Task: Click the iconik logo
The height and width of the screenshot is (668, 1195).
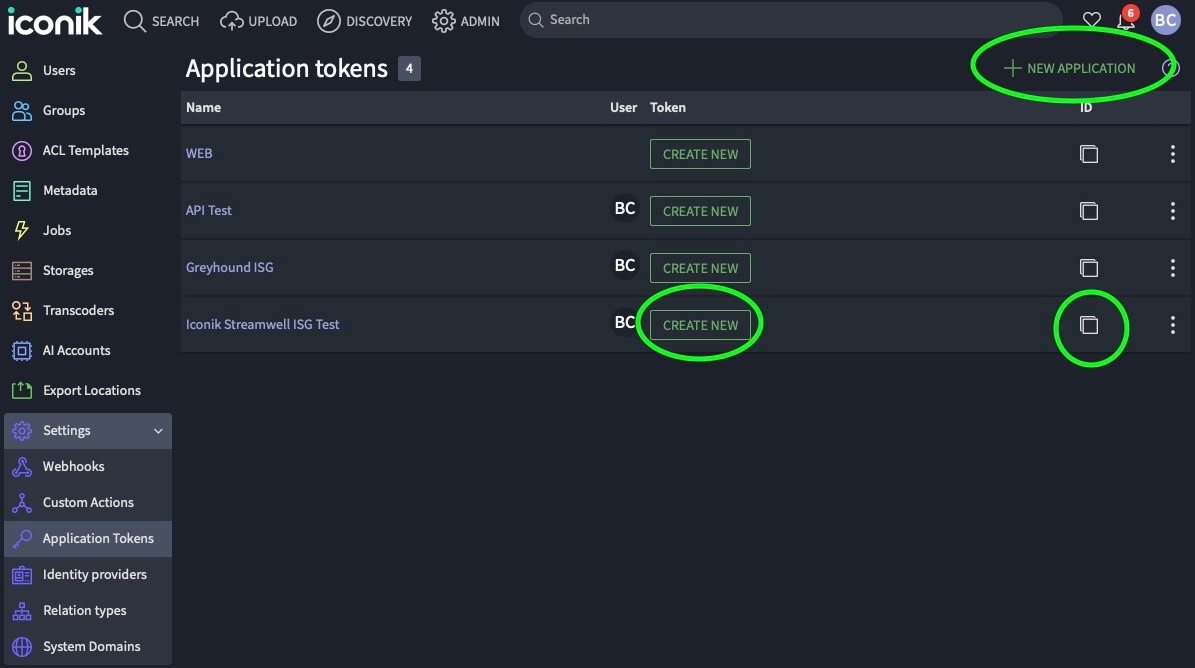Action: (55, 20)
